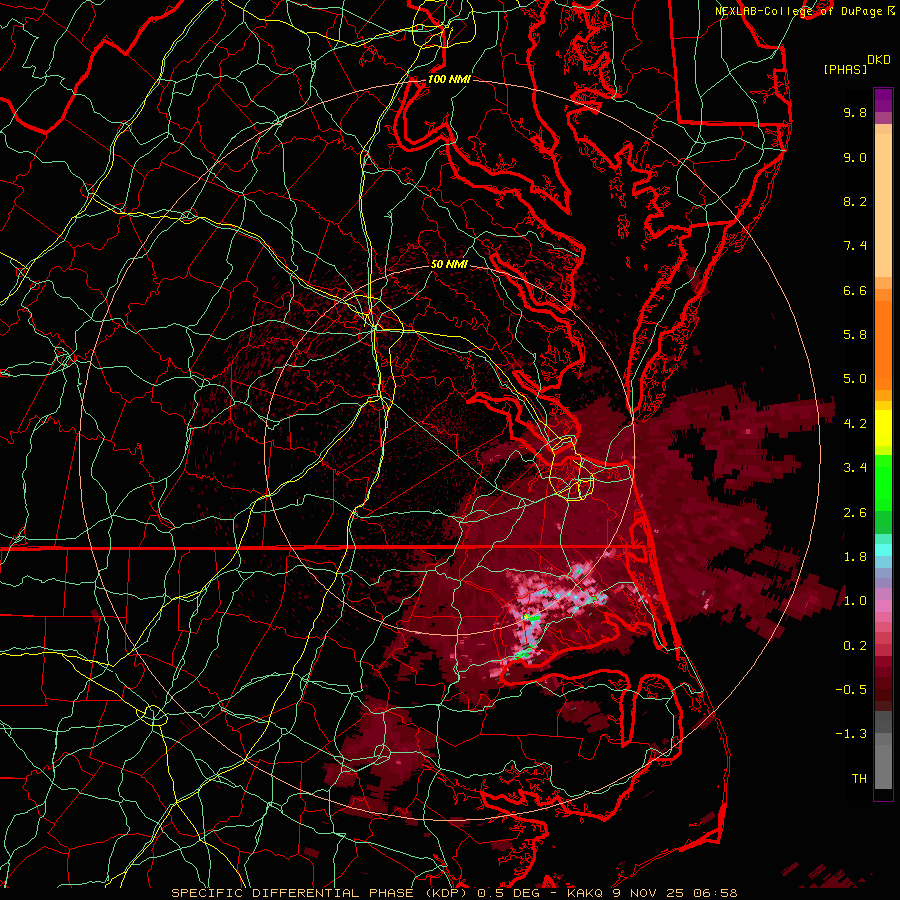Image resolution: width=900 pixels, height=900 pixels.
Task: Click the KAKQ radar station identifier
Action: point(585,893)
